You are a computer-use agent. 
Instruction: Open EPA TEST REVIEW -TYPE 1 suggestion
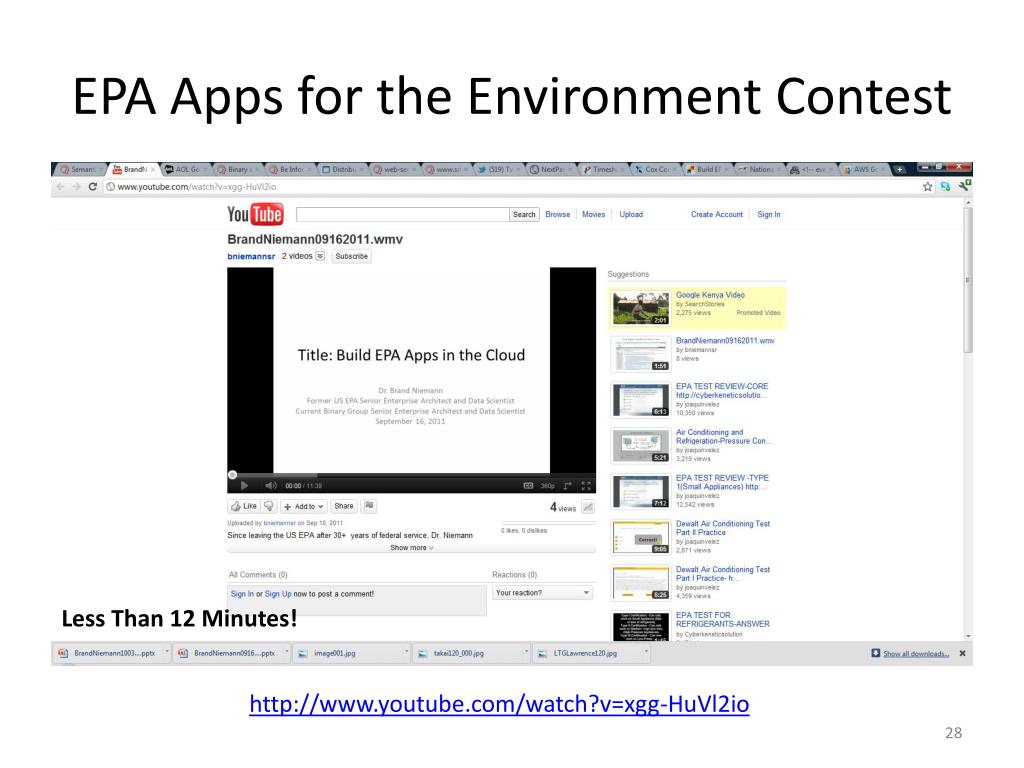722,482
